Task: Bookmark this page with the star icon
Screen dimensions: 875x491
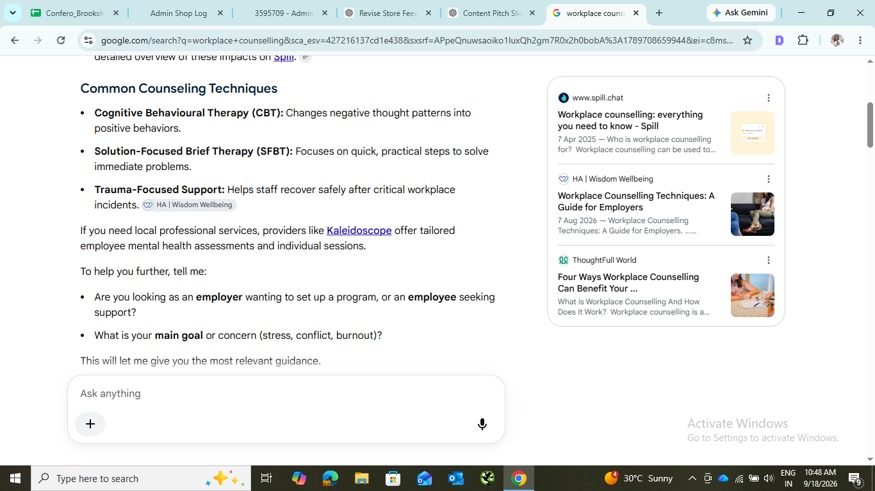Action: tap(747, 40)
